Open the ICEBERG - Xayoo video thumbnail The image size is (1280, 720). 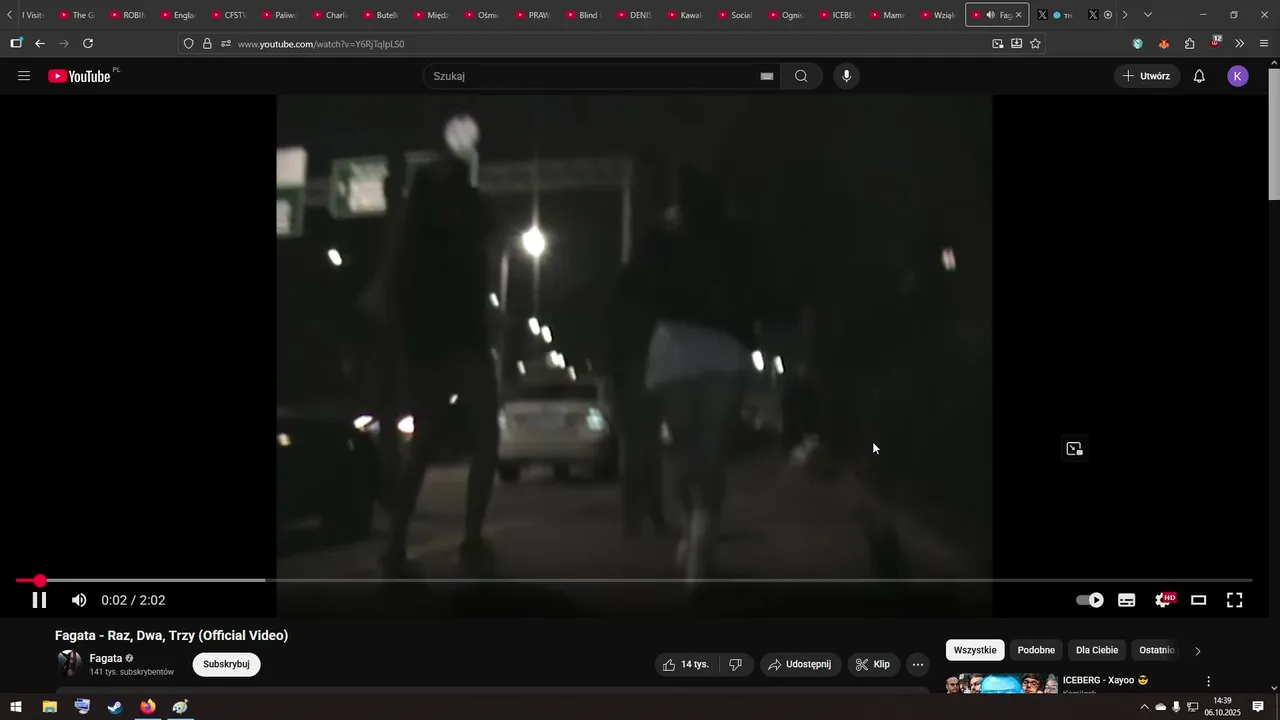1002,684
